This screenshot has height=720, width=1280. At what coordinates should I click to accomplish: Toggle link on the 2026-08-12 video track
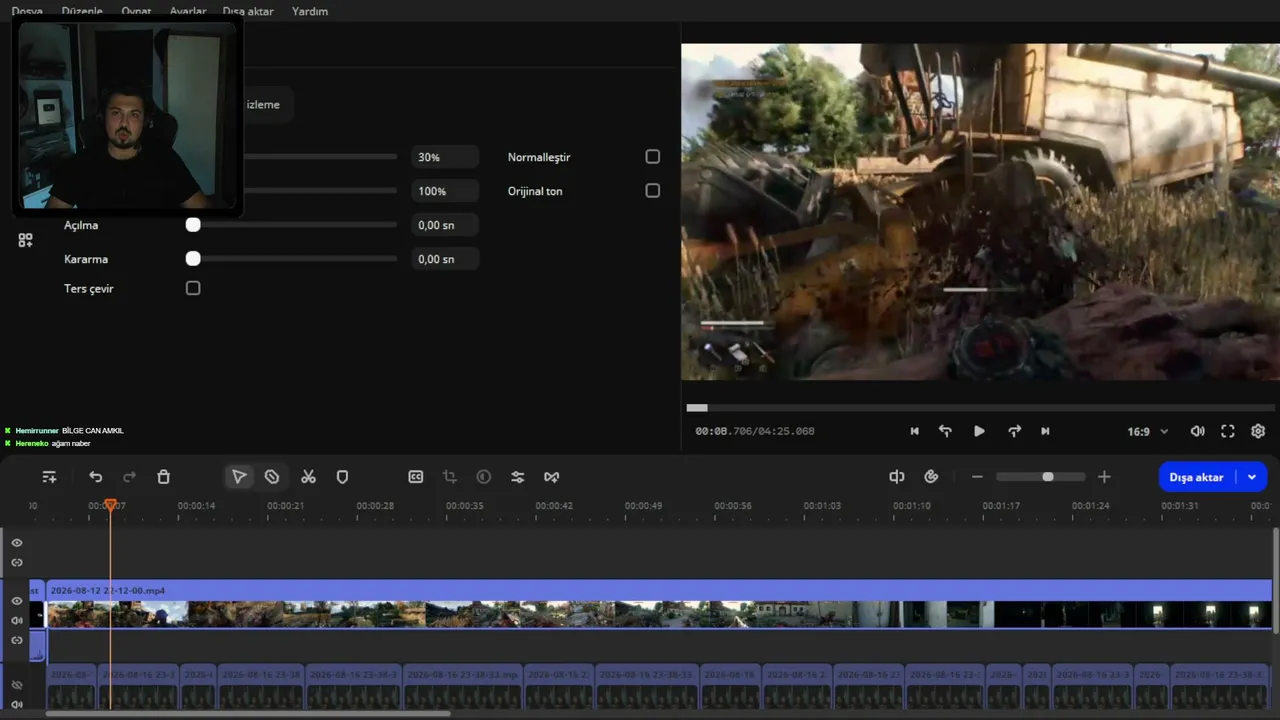click(x=17, y=640)
